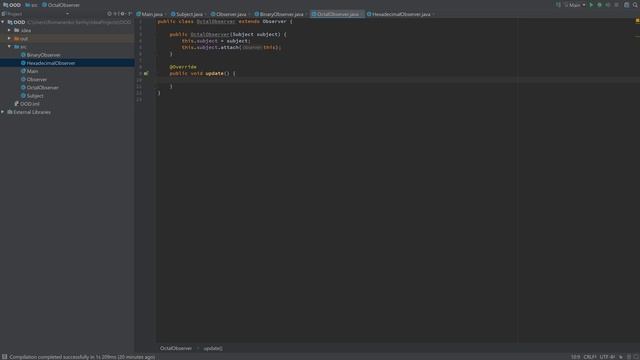The image size is (640, 360).
Task: Expand External Libraries node
Action: pyautogui.click(x=3, y=112)
